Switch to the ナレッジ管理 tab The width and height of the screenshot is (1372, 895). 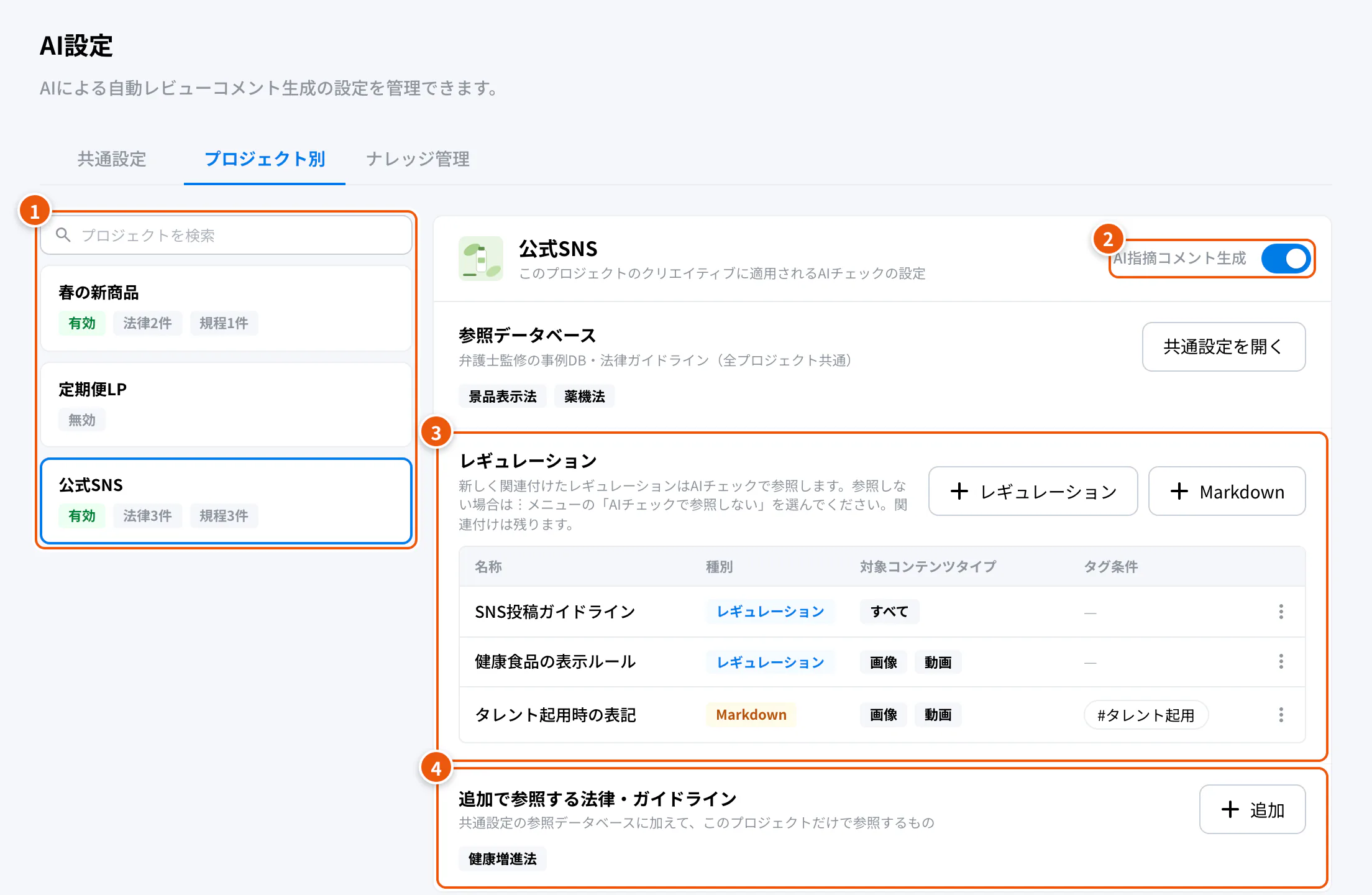pos(418,159)
